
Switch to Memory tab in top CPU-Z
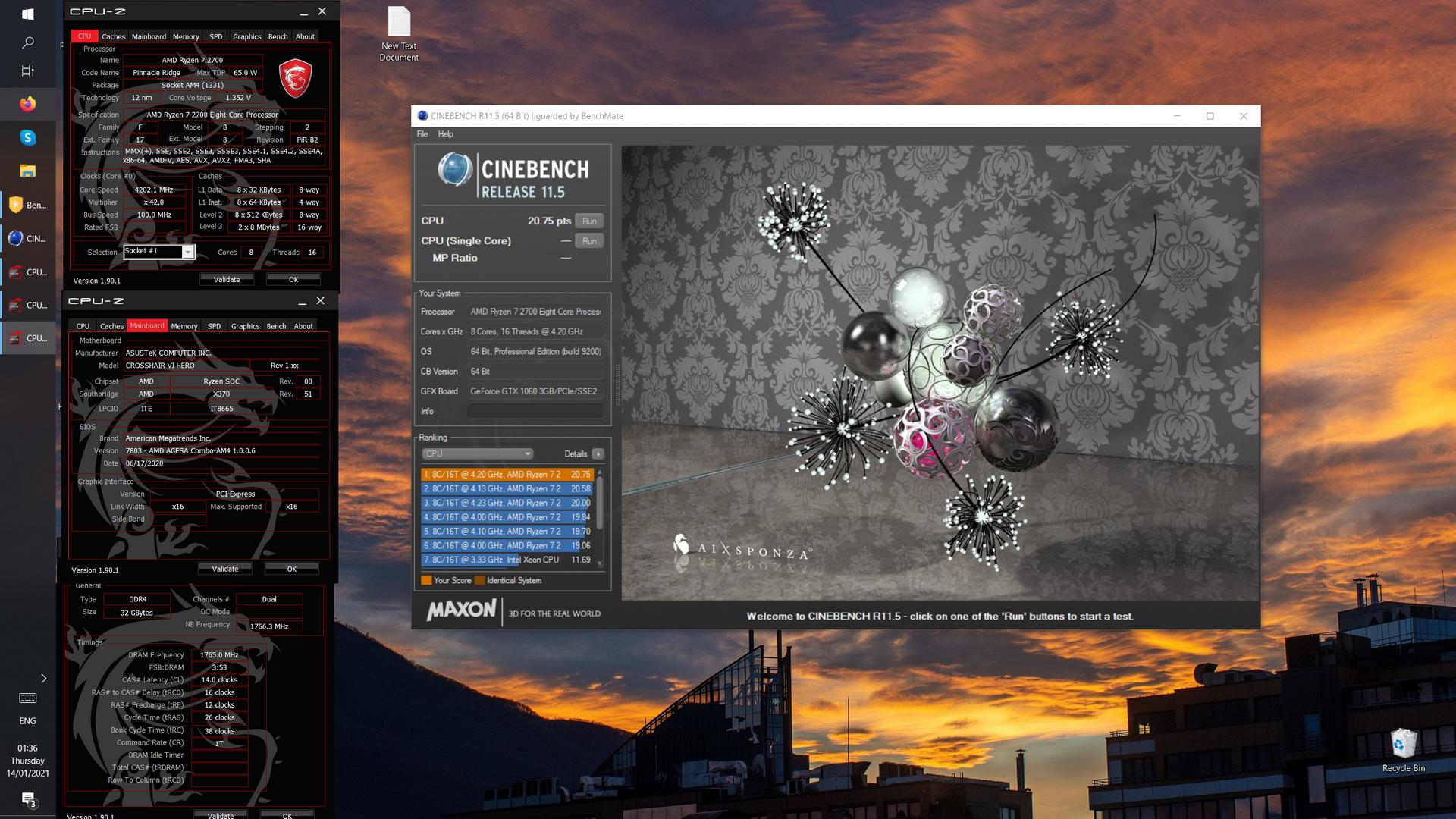(x=186, y=36)
